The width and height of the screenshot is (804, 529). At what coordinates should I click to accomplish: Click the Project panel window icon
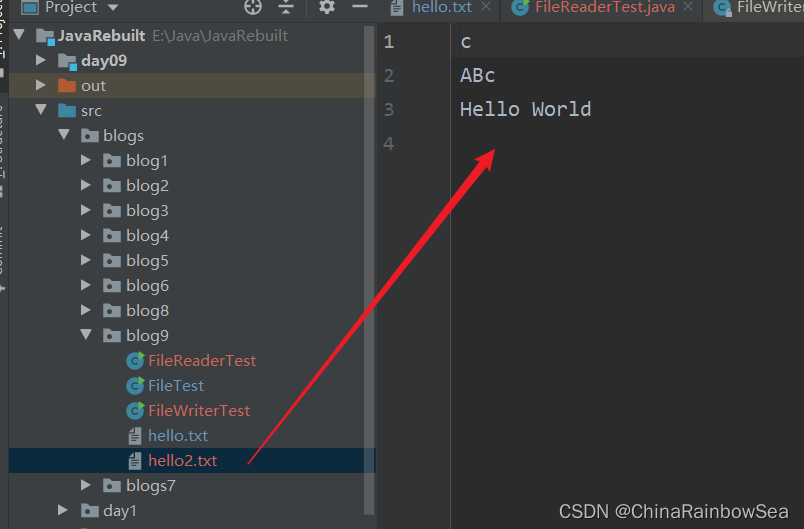tap(30, 7)
